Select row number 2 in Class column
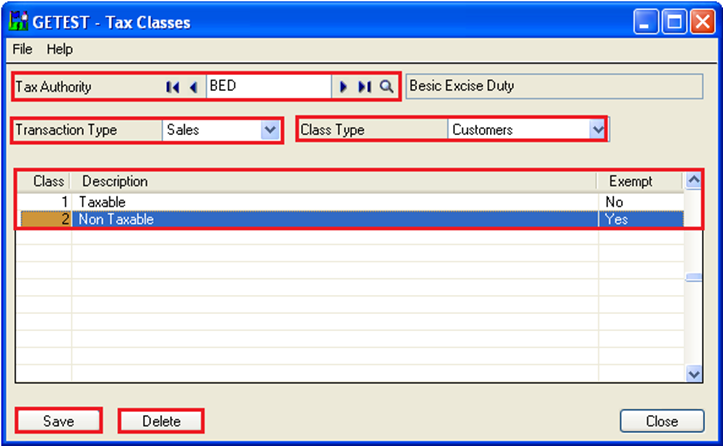 click(x=45, y=219)
